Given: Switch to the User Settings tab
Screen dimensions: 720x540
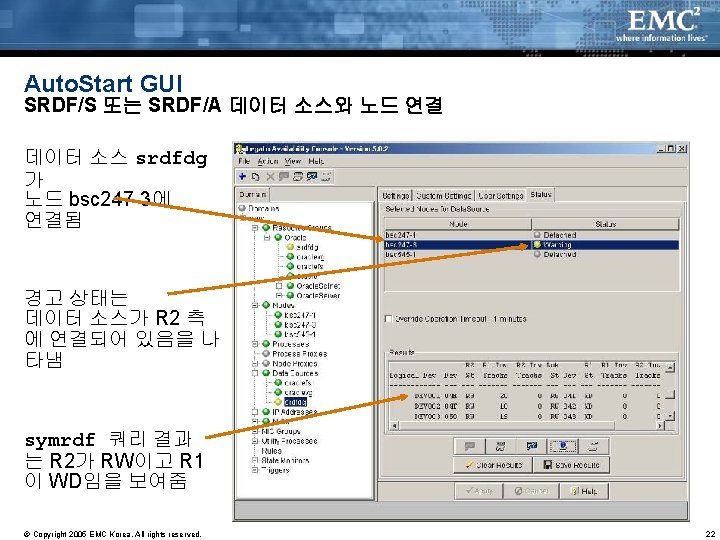Looking at the screenshot, I should point(501,195).
